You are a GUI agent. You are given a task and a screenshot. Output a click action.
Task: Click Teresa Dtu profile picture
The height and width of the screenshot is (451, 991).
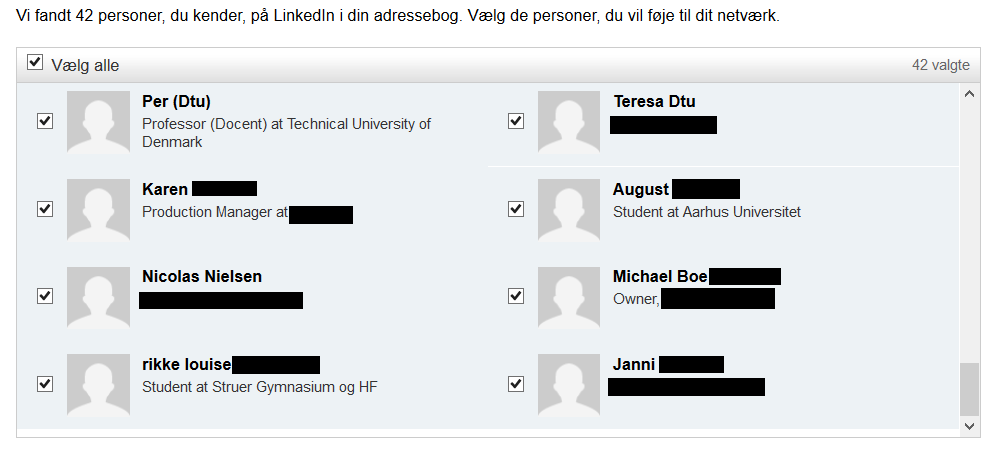coord(569,121)
